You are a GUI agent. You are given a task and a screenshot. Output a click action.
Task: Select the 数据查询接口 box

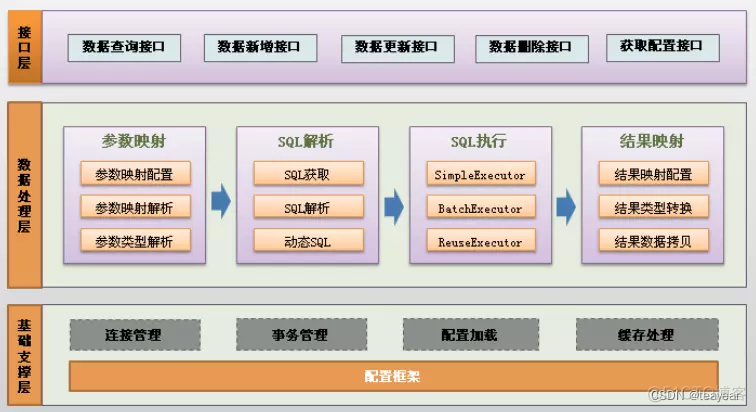click(x=124, y=48)
